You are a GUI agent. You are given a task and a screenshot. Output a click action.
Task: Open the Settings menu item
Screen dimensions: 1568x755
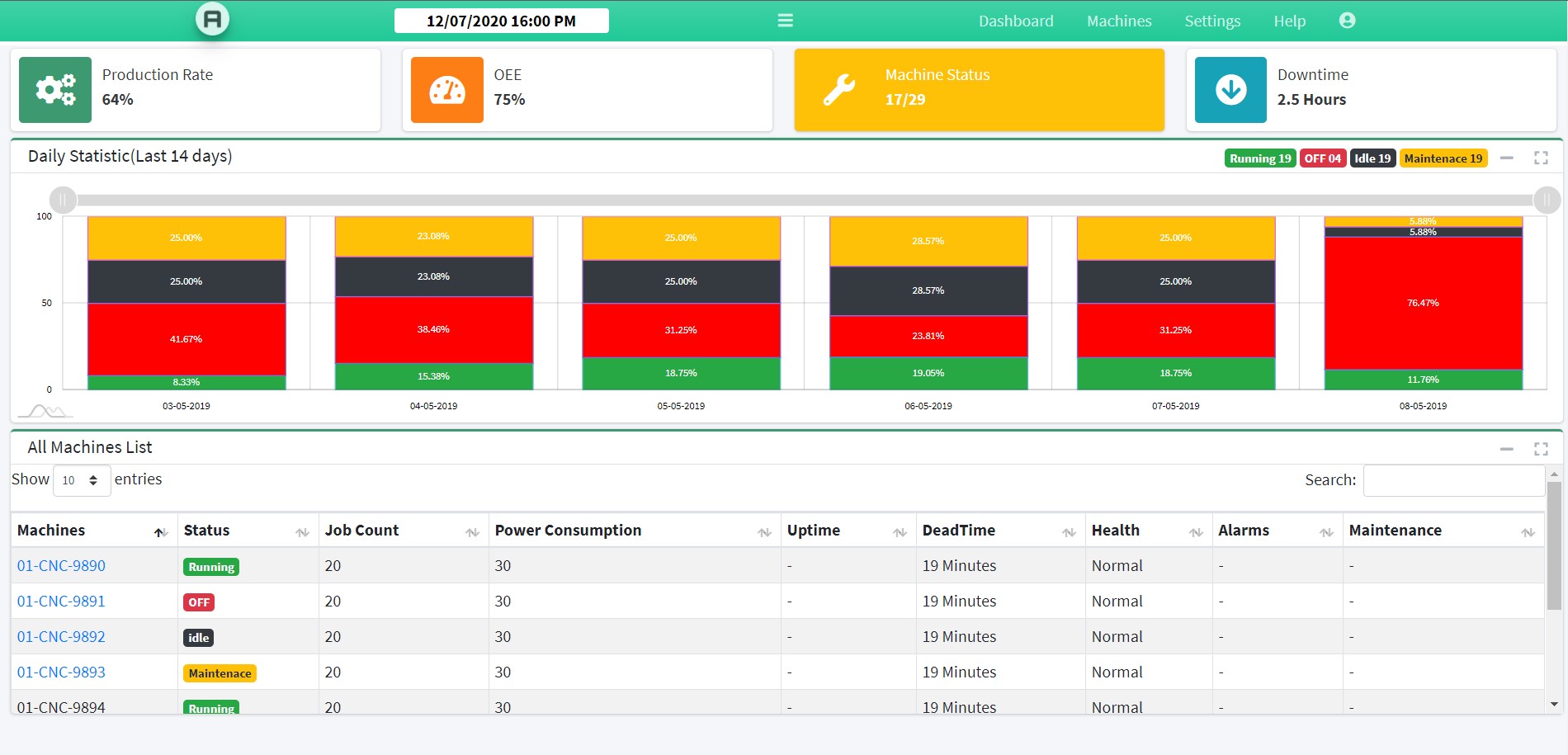tap(1211, 21)
